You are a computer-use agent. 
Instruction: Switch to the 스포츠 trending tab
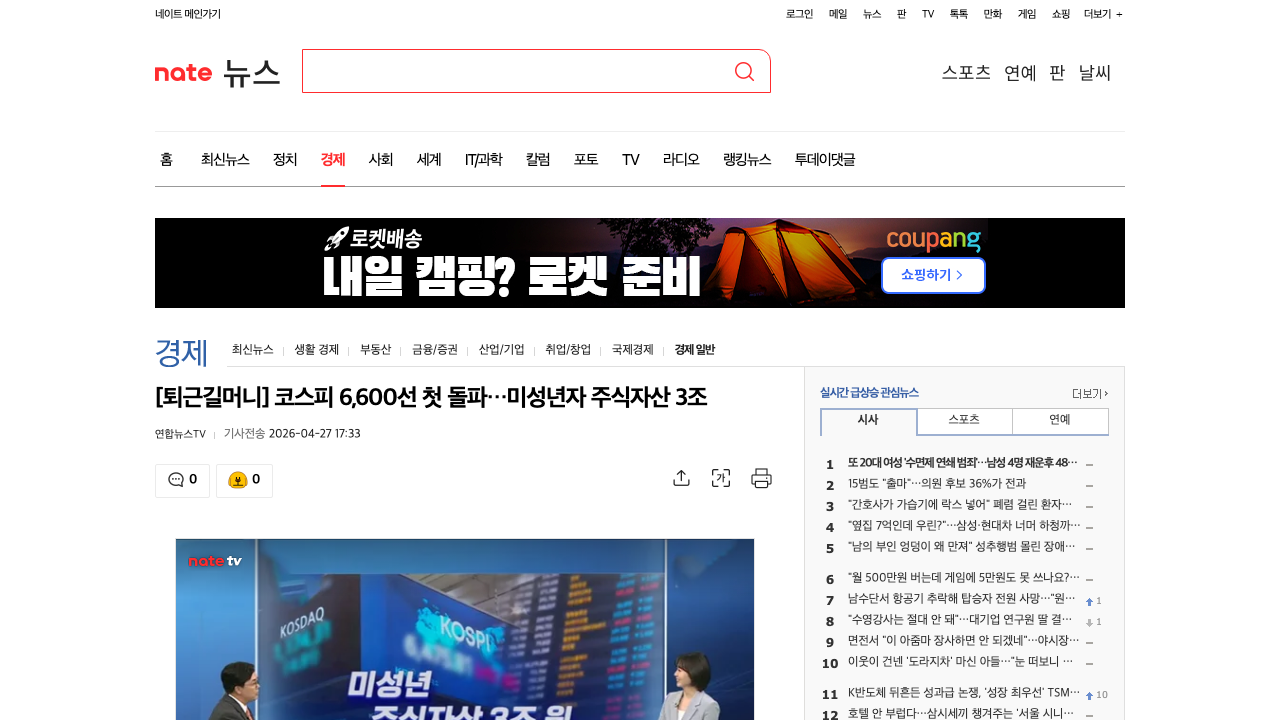coord(964,421)
